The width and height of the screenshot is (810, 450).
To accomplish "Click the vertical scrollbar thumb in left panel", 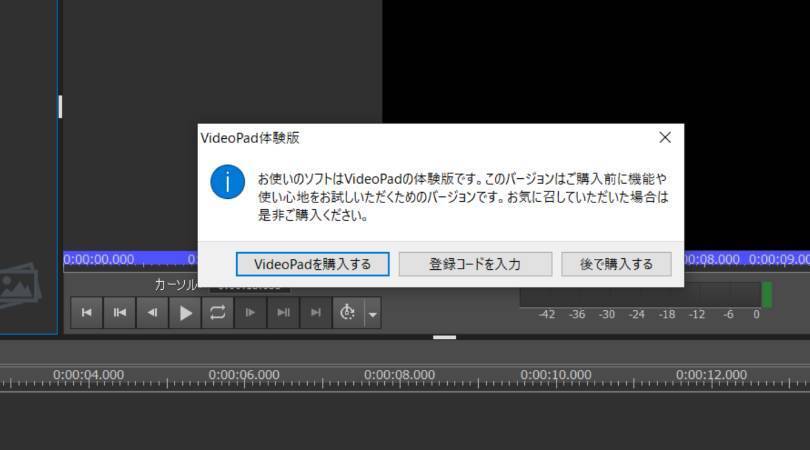I will (x=60, y=106).
